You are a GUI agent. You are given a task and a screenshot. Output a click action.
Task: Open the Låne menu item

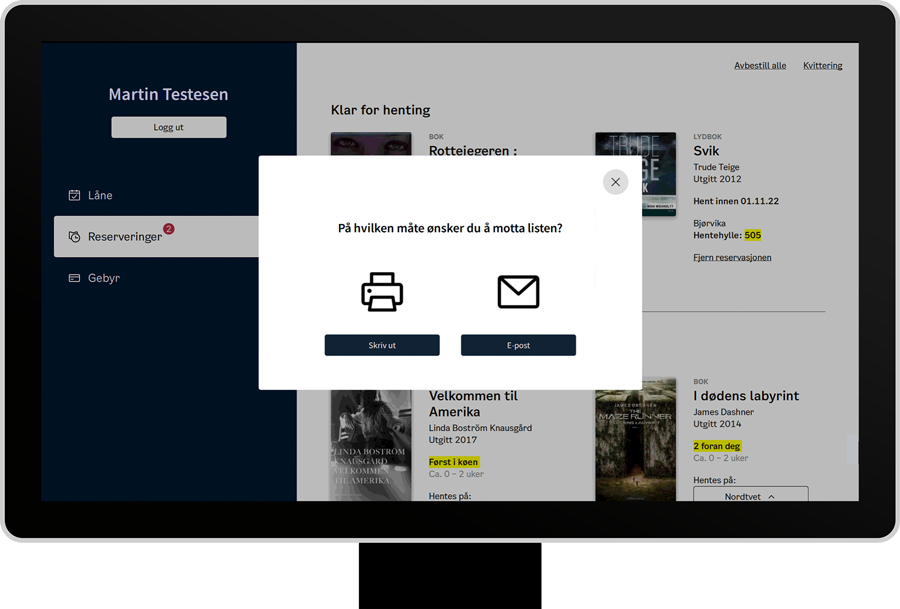100,196
